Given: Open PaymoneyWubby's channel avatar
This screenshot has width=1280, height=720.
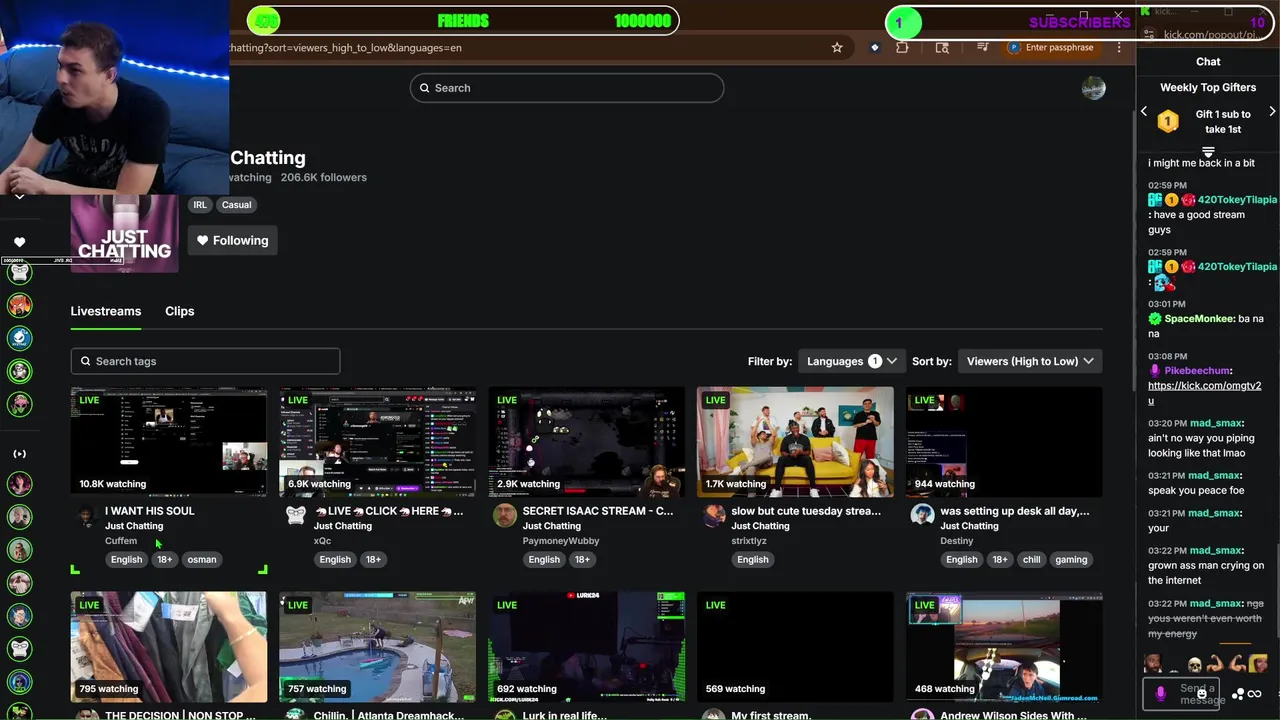Looking at the screenshot, I should tap(505, 516).
